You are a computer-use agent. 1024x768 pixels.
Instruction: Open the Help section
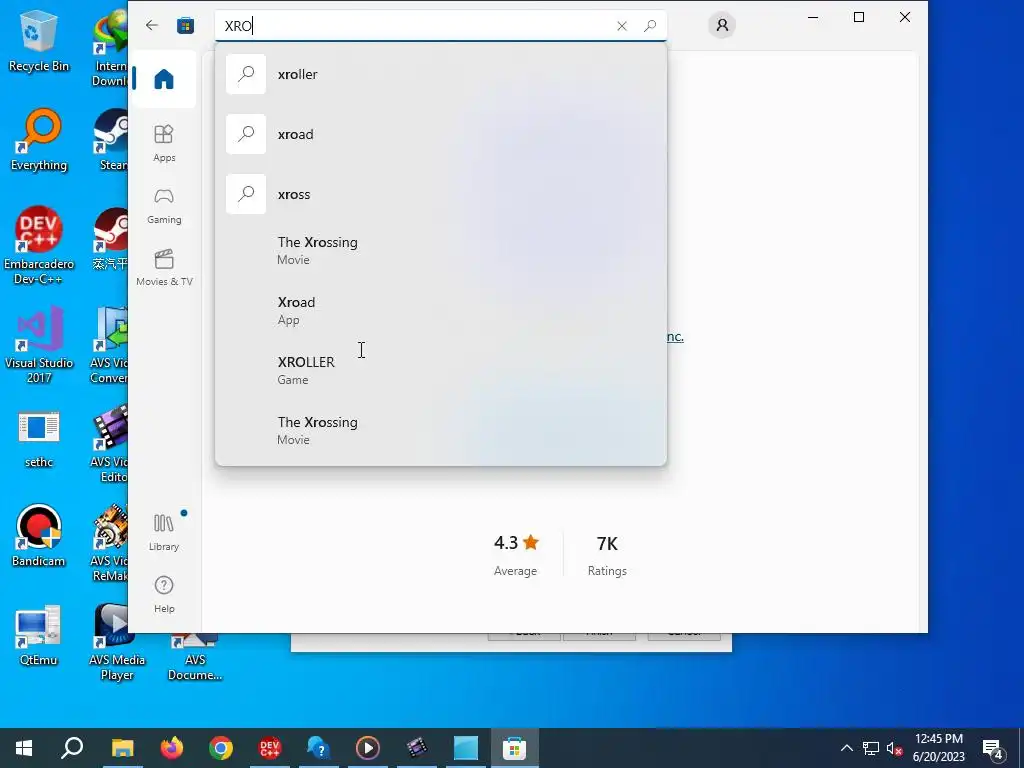[164, 594]
